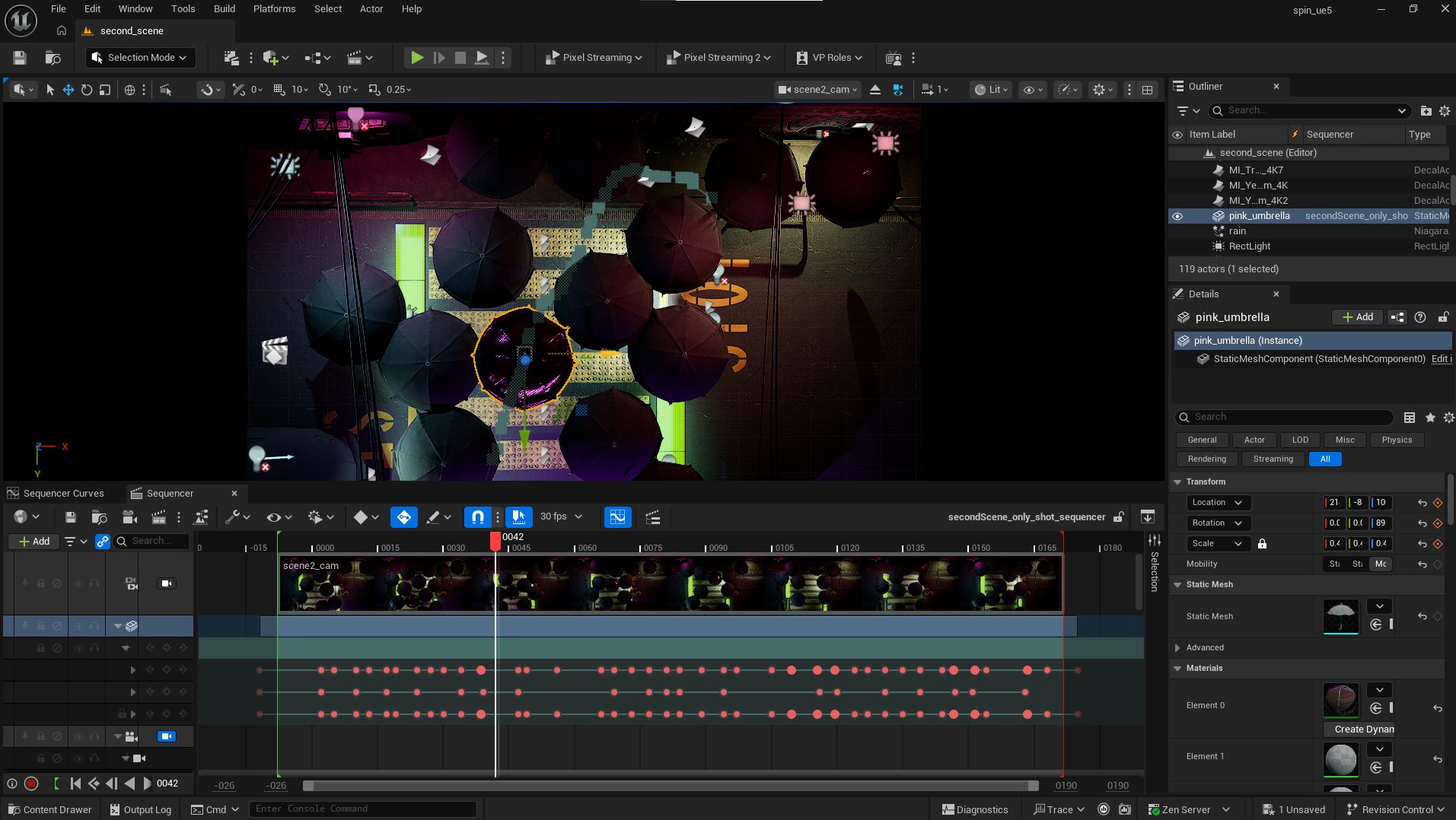Click the Static Mesh umbrella thumbnail
The height and width of the screenshot is (820, 1456).
tap(1340, 617)
